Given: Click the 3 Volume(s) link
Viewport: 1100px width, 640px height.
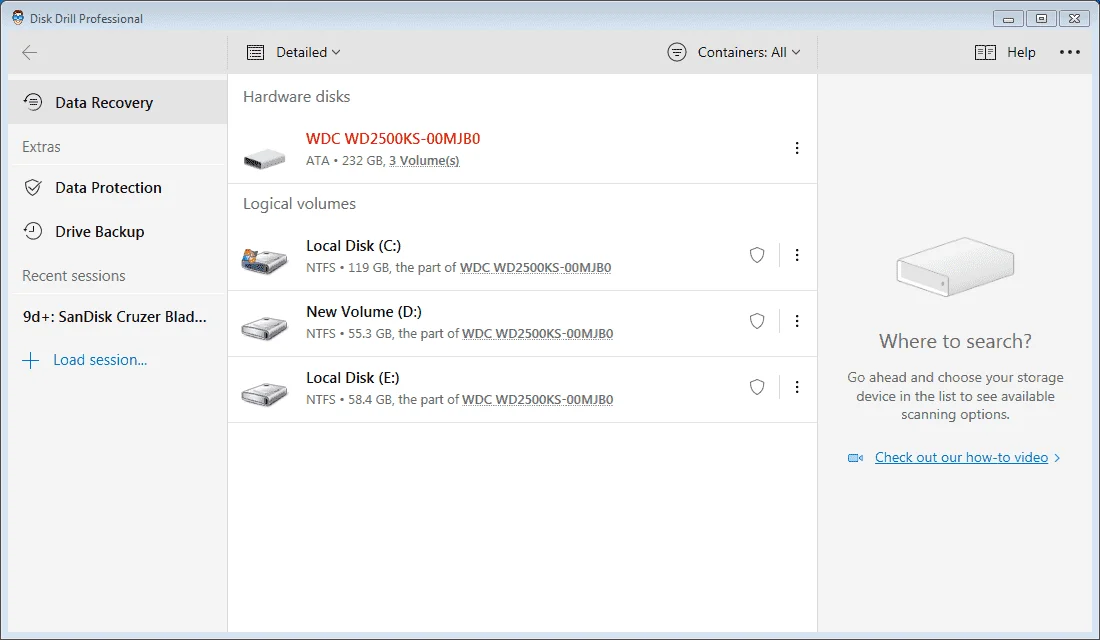Looking at the screenshot, I should (424, 161).
